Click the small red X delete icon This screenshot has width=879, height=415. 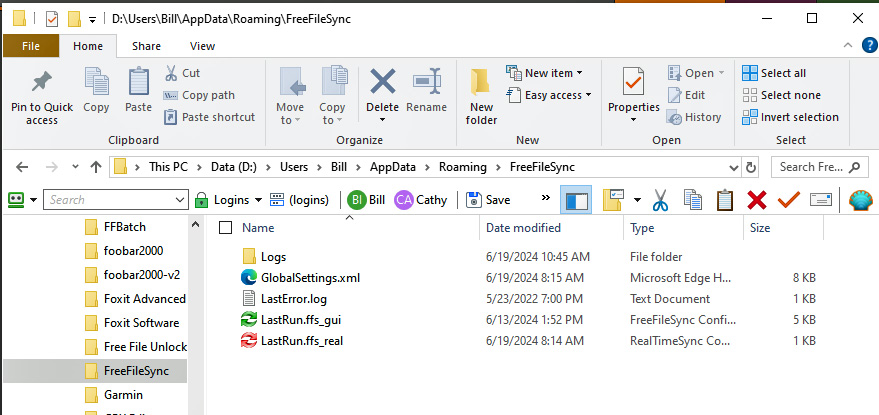(x=757, y=200)
